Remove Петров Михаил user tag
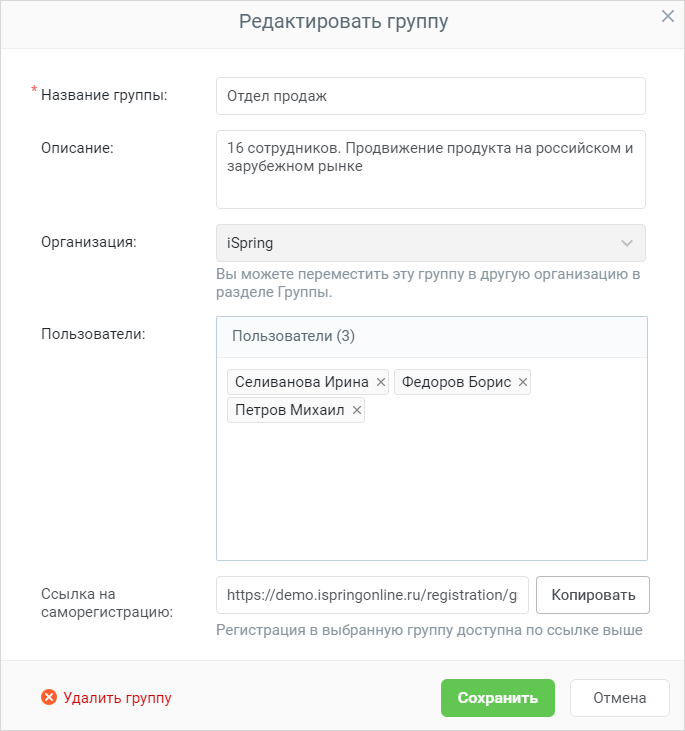This screenshot has height=731, width=685. 357,410
